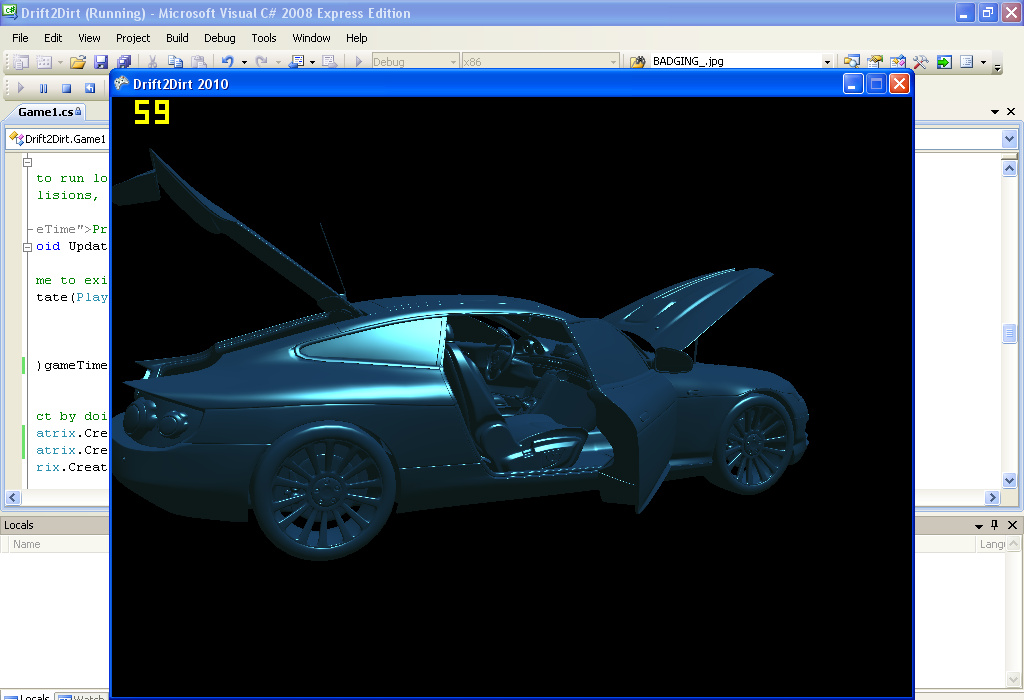Click the Navigate Backward icon
The height and width of the screenshot is (700, 1024).
297,61
